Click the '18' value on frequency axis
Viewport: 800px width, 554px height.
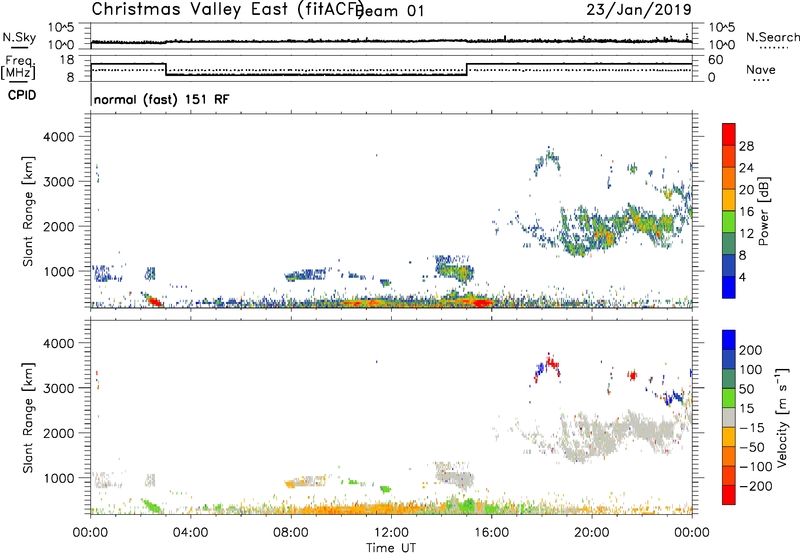click(x=66, y=60)
